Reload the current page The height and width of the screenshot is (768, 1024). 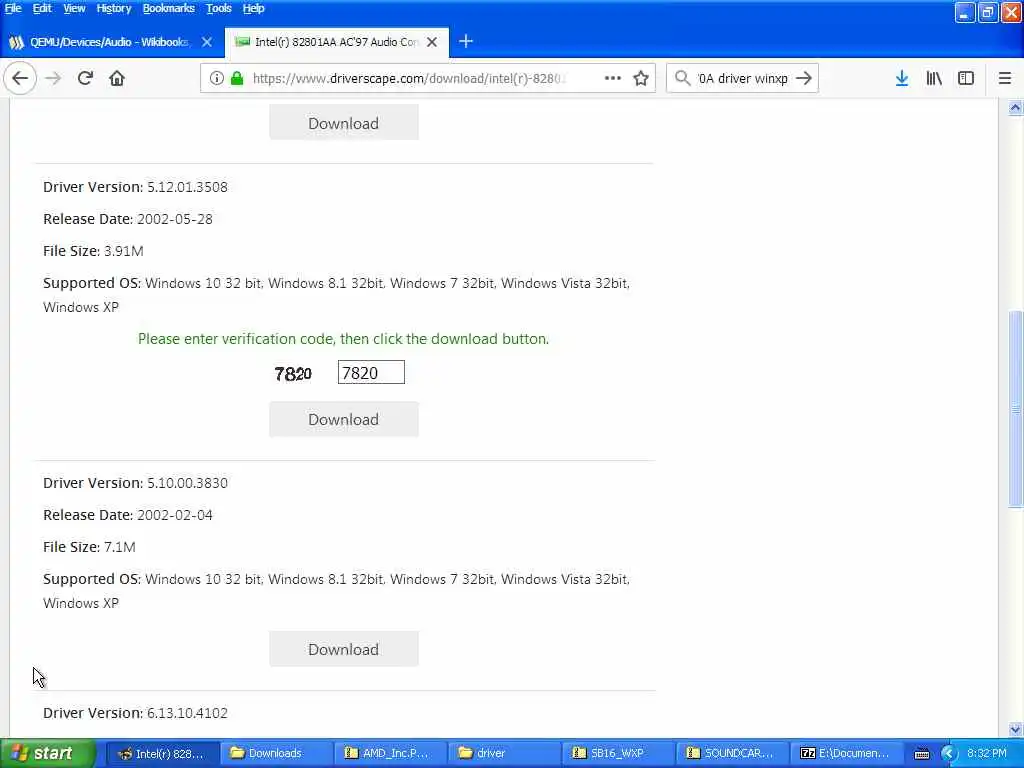(85, 78)
